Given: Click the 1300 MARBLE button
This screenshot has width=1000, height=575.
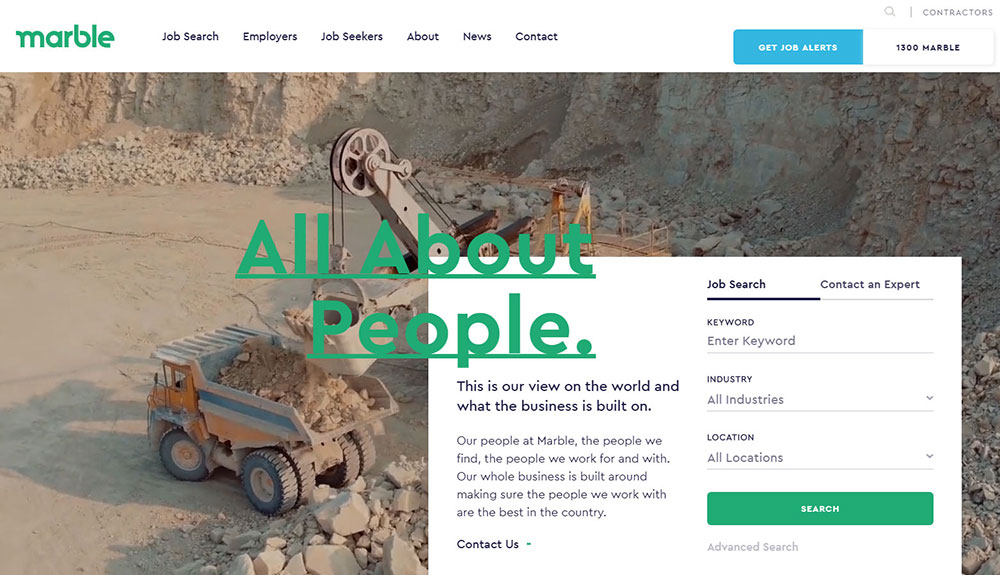Looking at the screenshot, I should pos(928,47).
